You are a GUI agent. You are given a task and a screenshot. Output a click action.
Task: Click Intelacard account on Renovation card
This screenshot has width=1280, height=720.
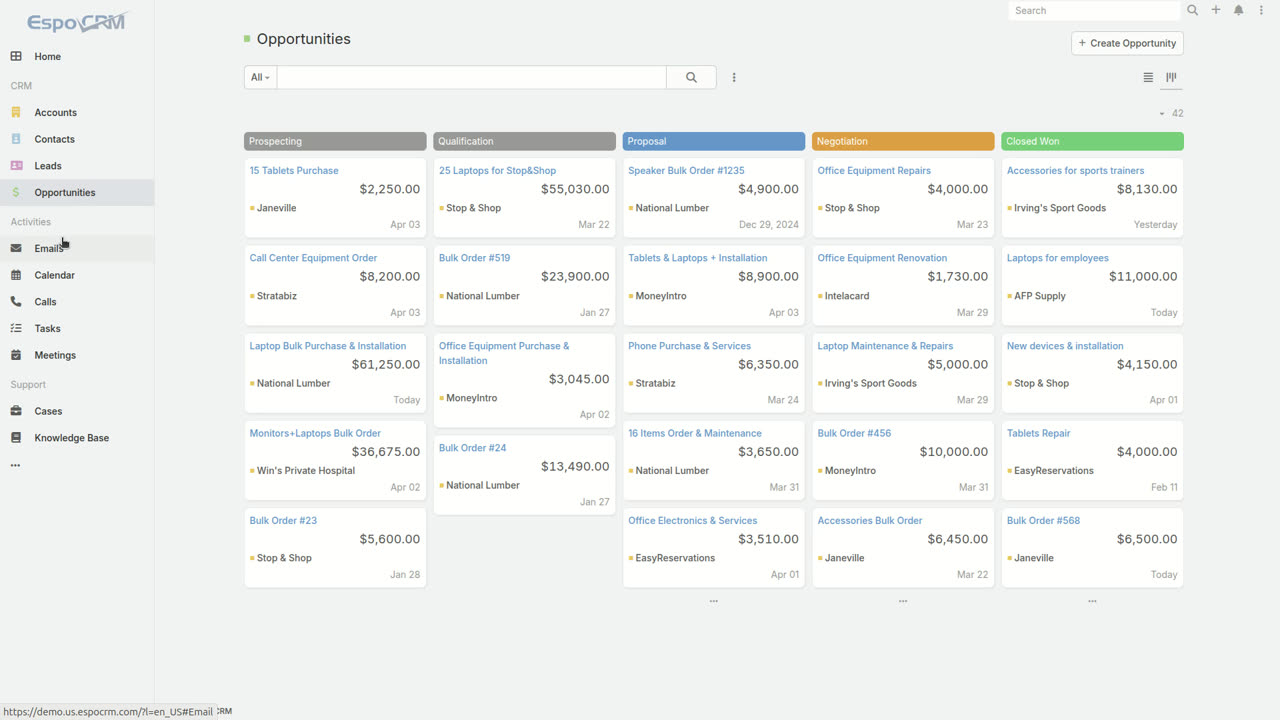847,296
